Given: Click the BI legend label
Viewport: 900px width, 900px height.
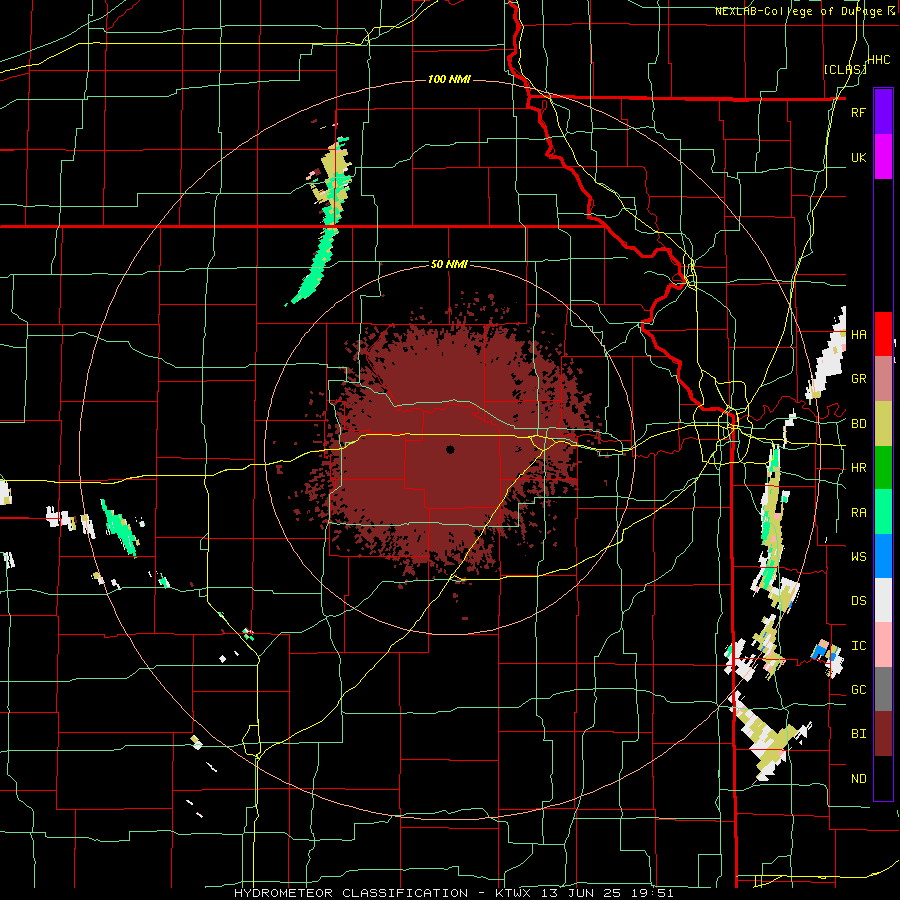Looking at the screenshot, I should [x=858, y=734].
